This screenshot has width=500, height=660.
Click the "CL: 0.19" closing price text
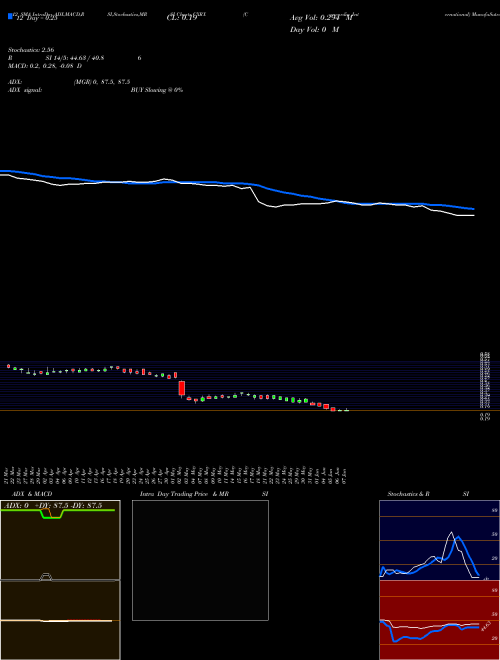(x=182, y=18)
